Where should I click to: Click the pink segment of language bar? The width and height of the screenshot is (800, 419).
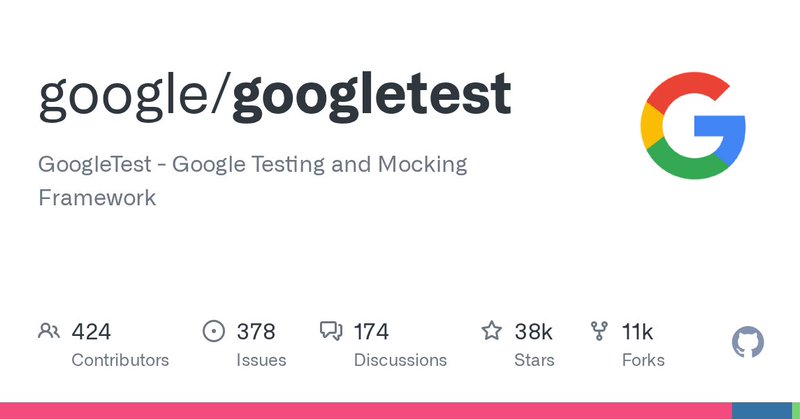[365, 411]
